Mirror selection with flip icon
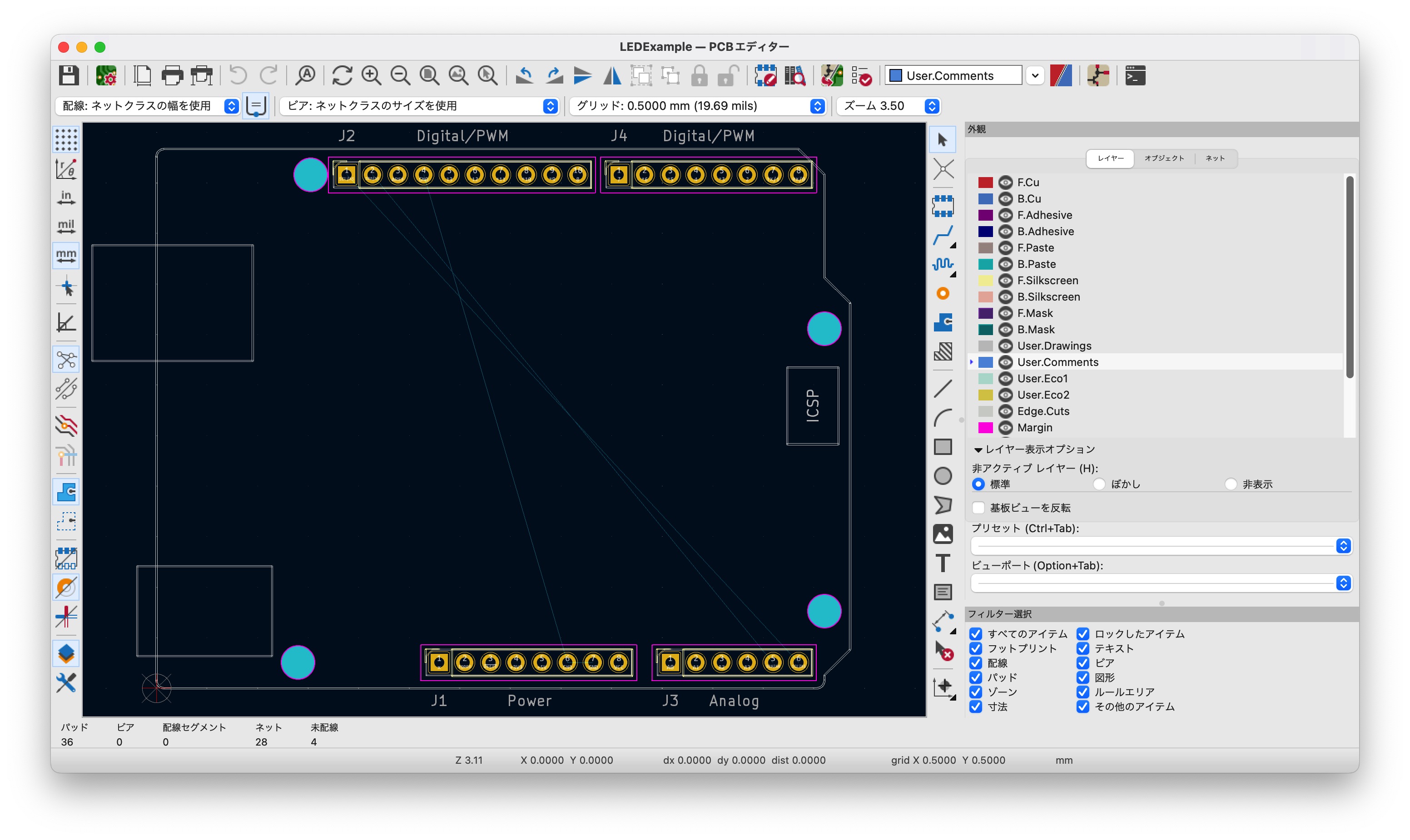Viewport: 1410px width, 840px height. 612,75
